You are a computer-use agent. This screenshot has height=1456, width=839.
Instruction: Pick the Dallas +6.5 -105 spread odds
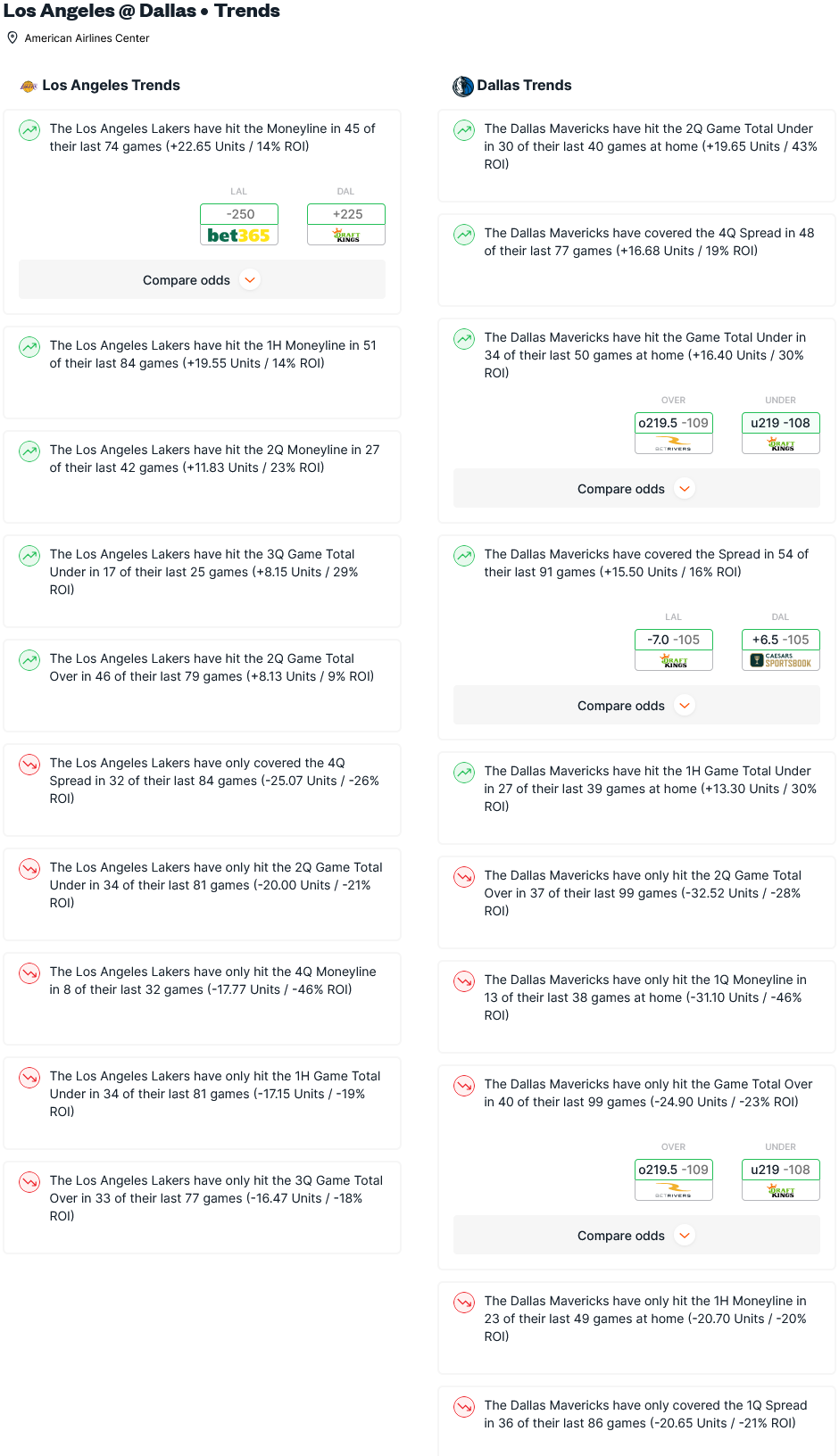(780, 640)
